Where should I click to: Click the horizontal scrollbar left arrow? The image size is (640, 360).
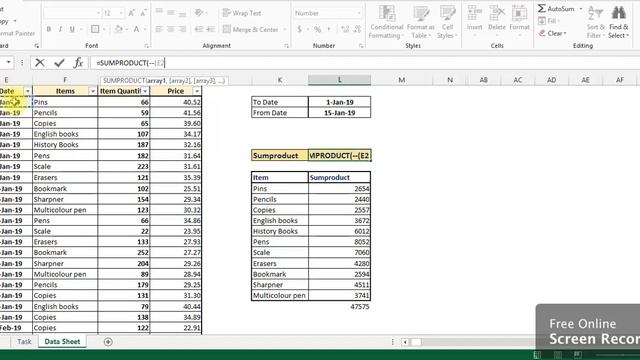tap(405, 342)
